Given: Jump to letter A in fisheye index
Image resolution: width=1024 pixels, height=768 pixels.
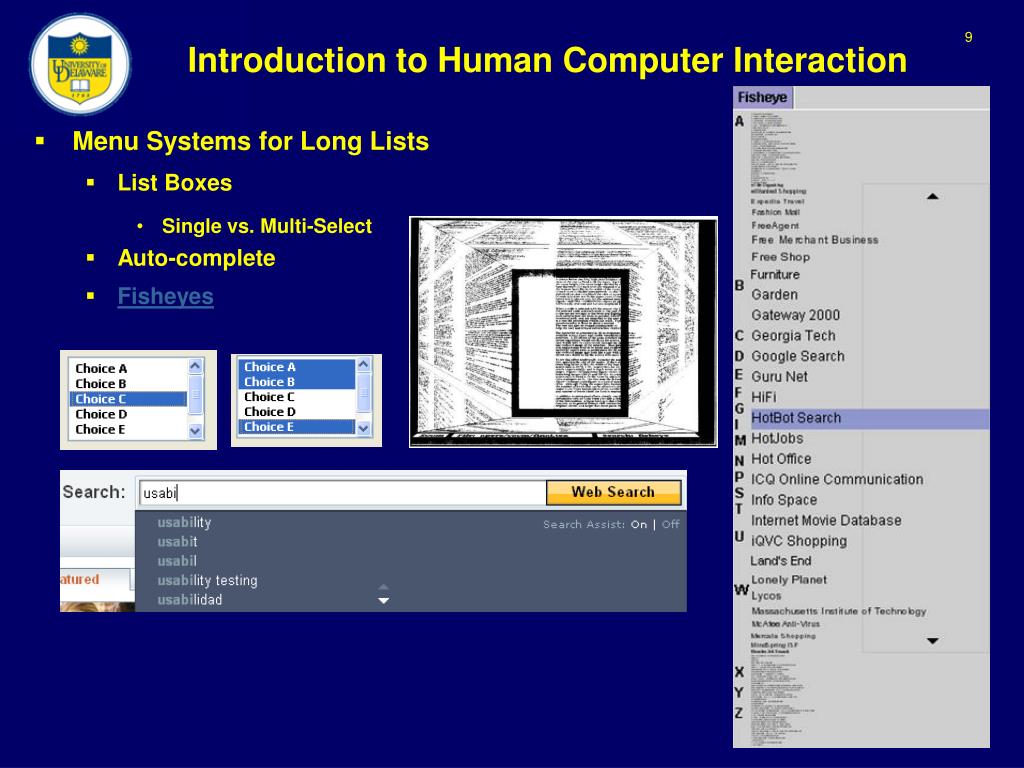Looking at the screenshot, I should point(739,121).
